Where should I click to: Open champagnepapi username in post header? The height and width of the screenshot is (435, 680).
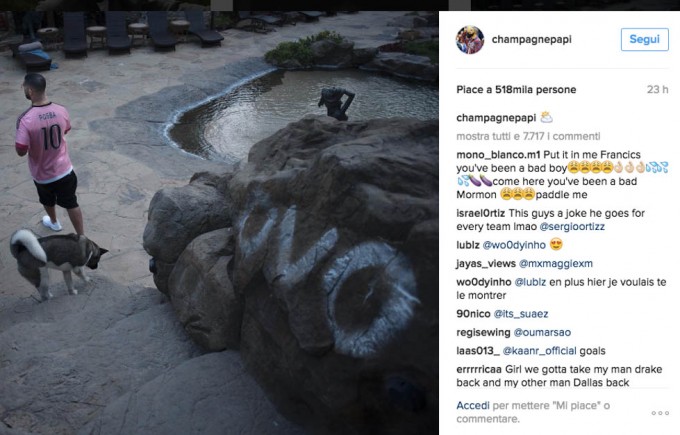point(531,39)
